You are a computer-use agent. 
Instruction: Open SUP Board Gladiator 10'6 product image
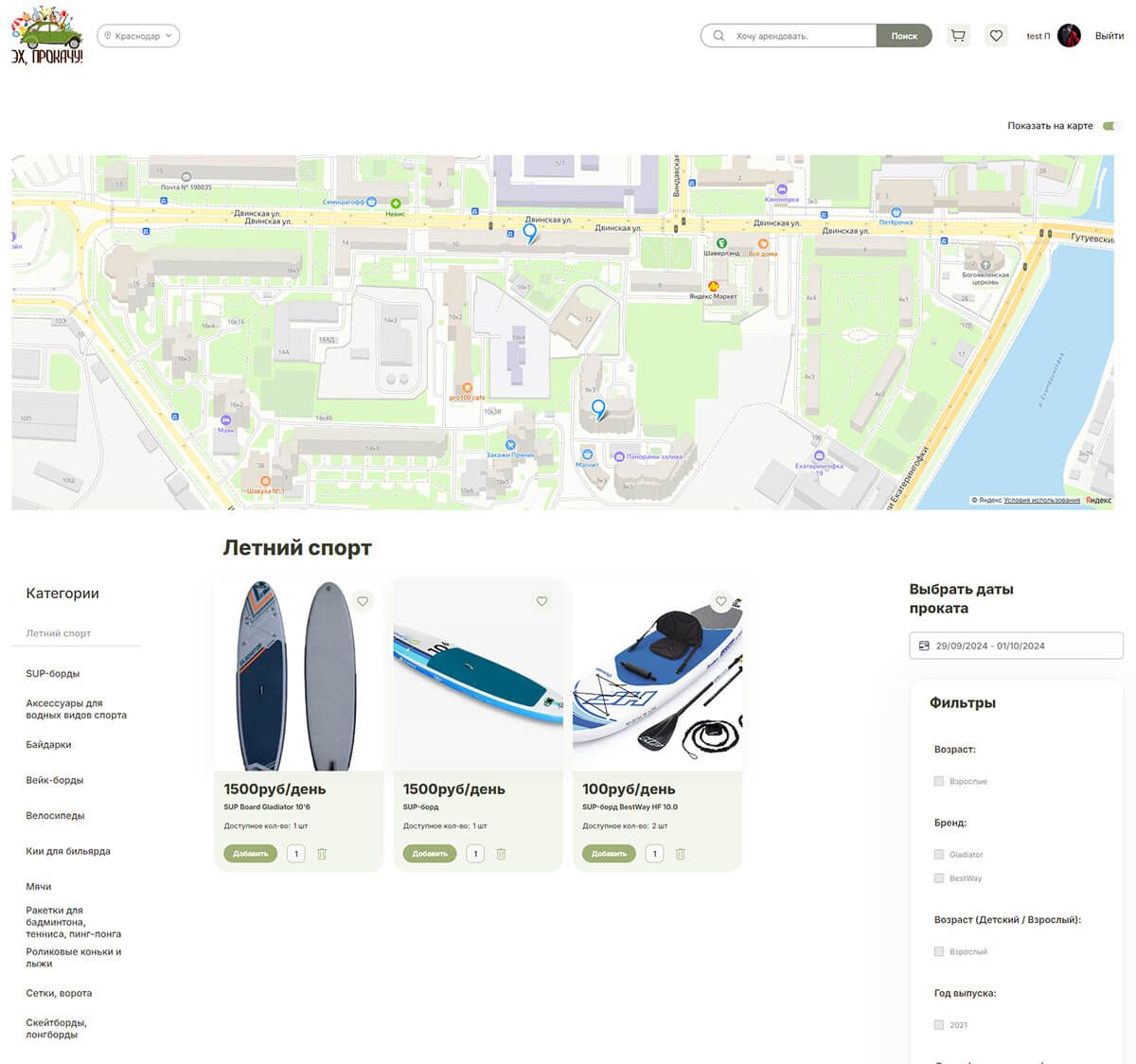(x=299, y=675)
